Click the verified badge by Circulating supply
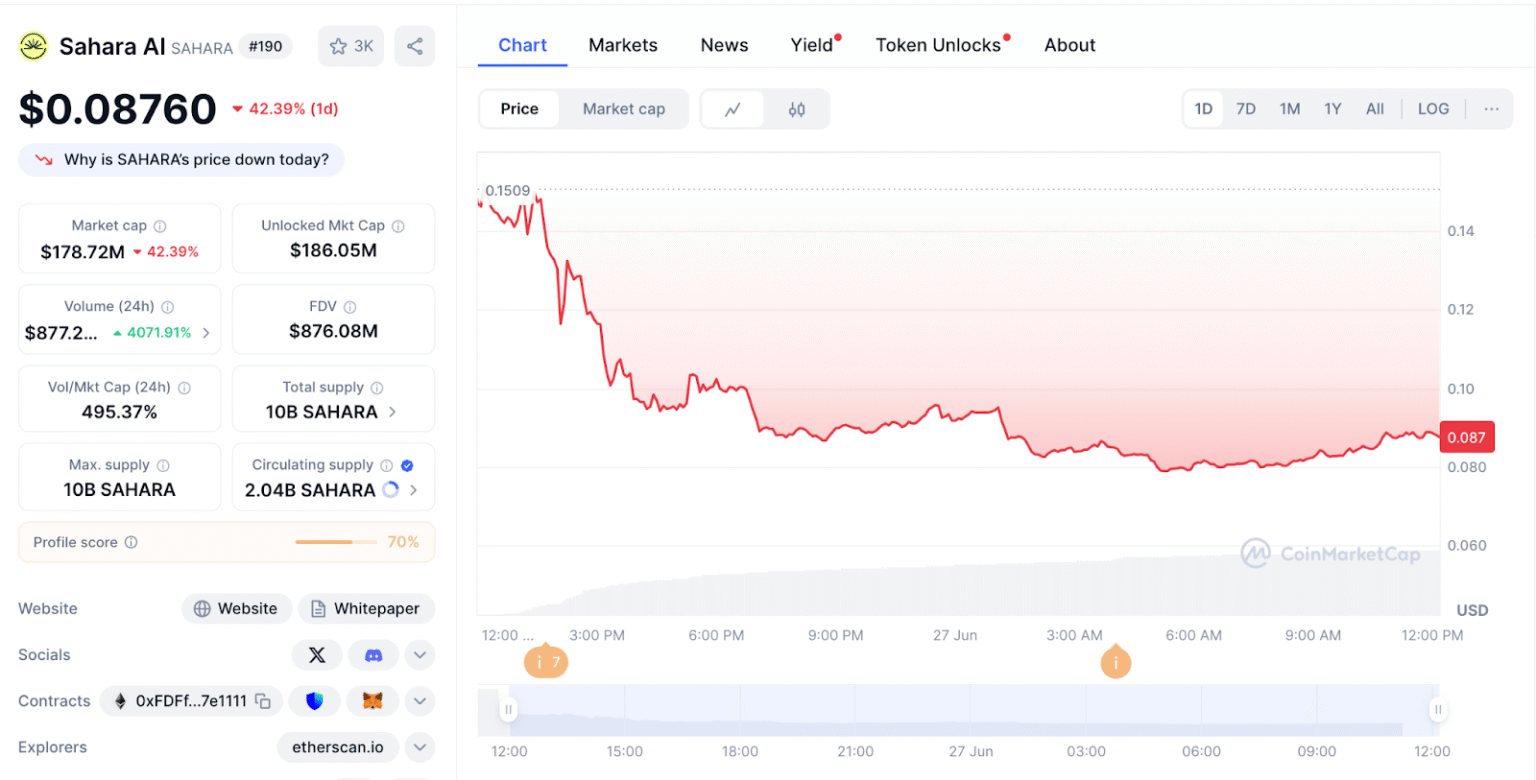Screen dimensions: 1536x780 coord(407,465)
